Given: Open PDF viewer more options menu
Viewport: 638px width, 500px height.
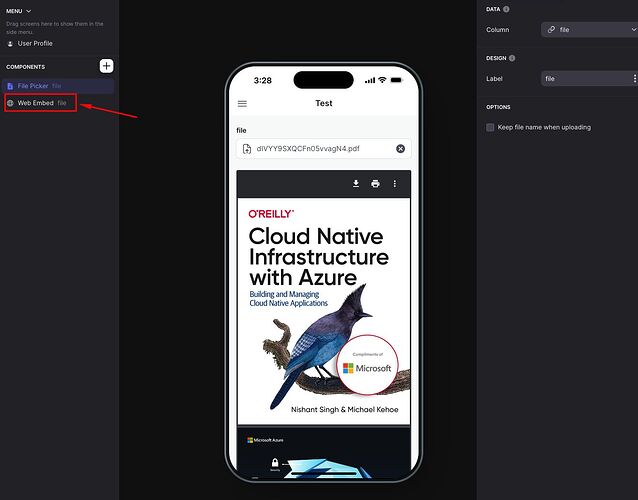Looking at the screenshot, I should point(394,183).
